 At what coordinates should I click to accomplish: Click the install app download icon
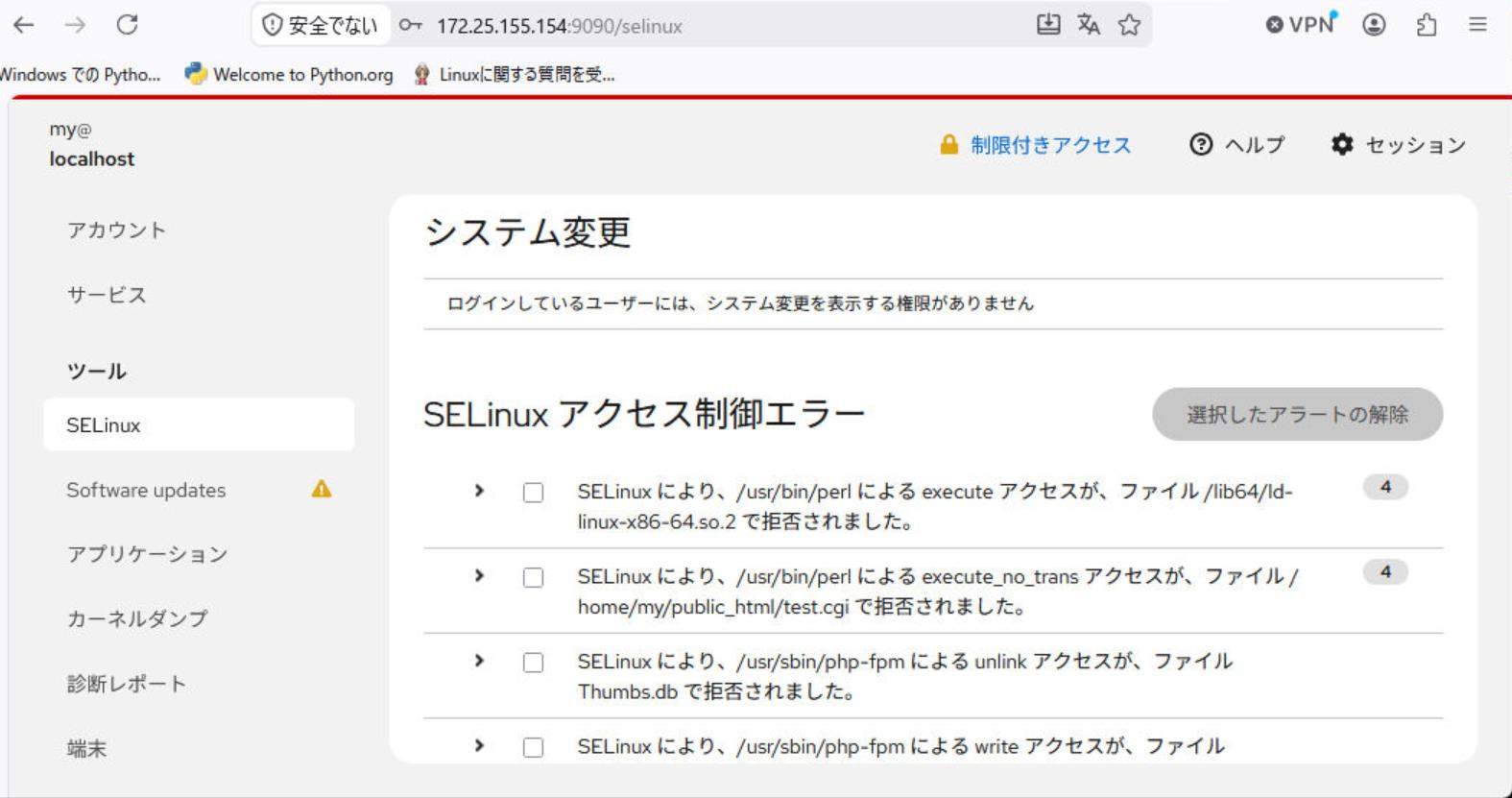(x=1048, y=25)
